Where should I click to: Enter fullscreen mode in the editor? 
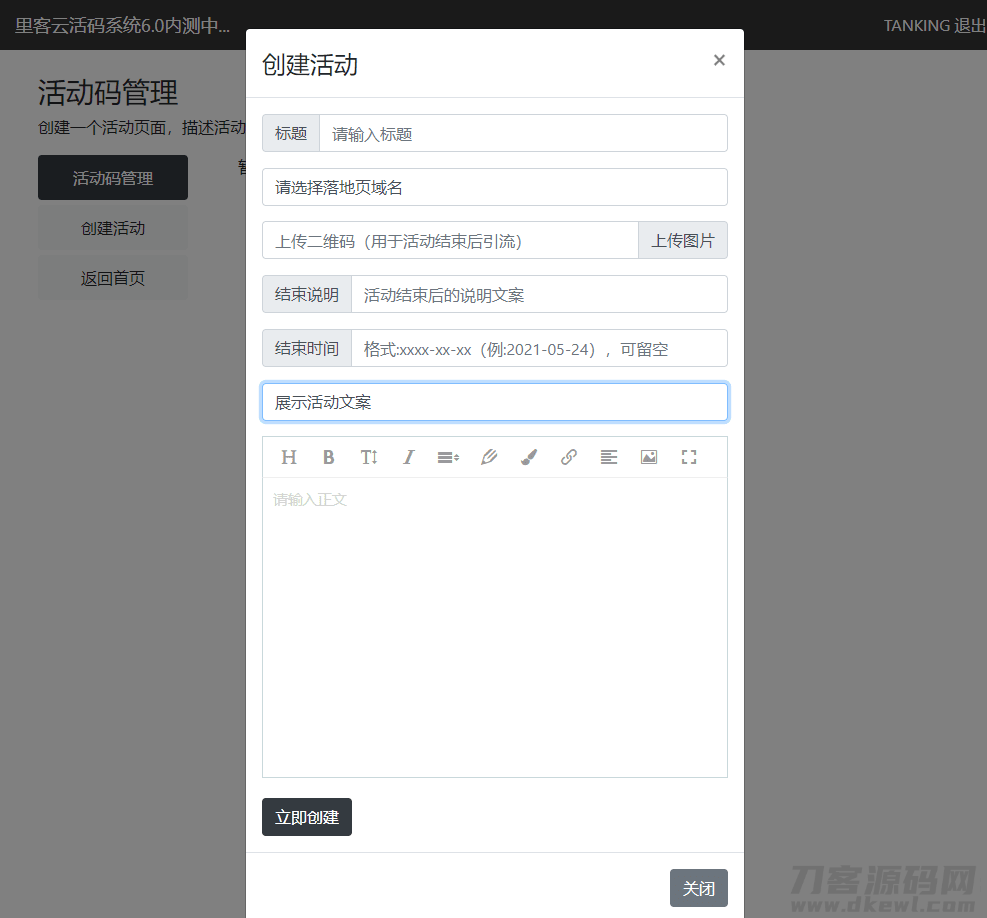click(688, 457)
